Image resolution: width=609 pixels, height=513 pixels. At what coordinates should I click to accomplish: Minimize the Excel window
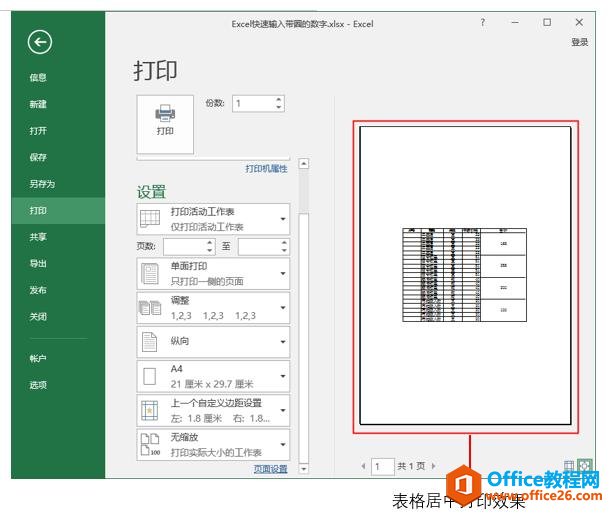pos(515,23)
